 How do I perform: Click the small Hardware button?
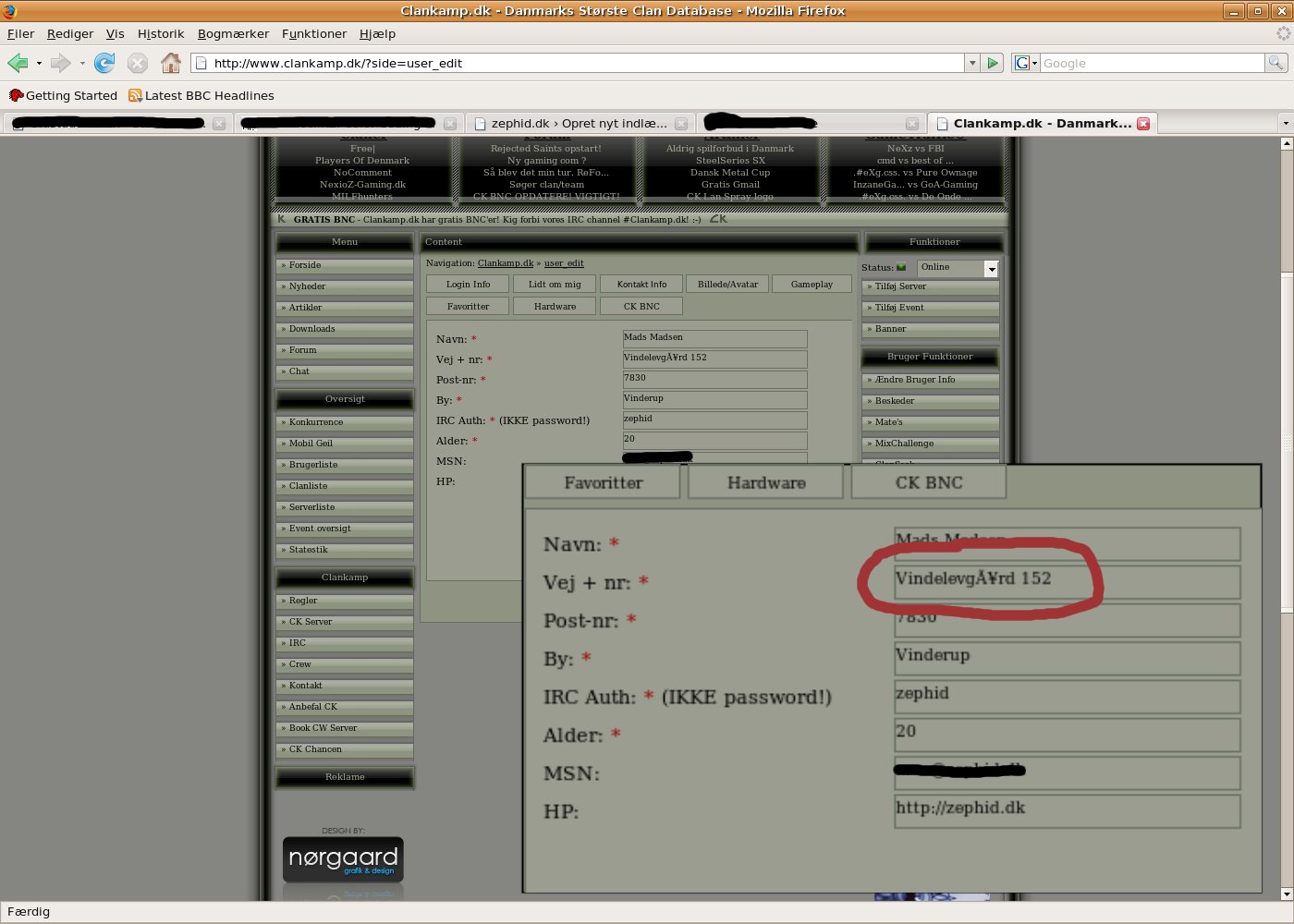click(555, 307)
